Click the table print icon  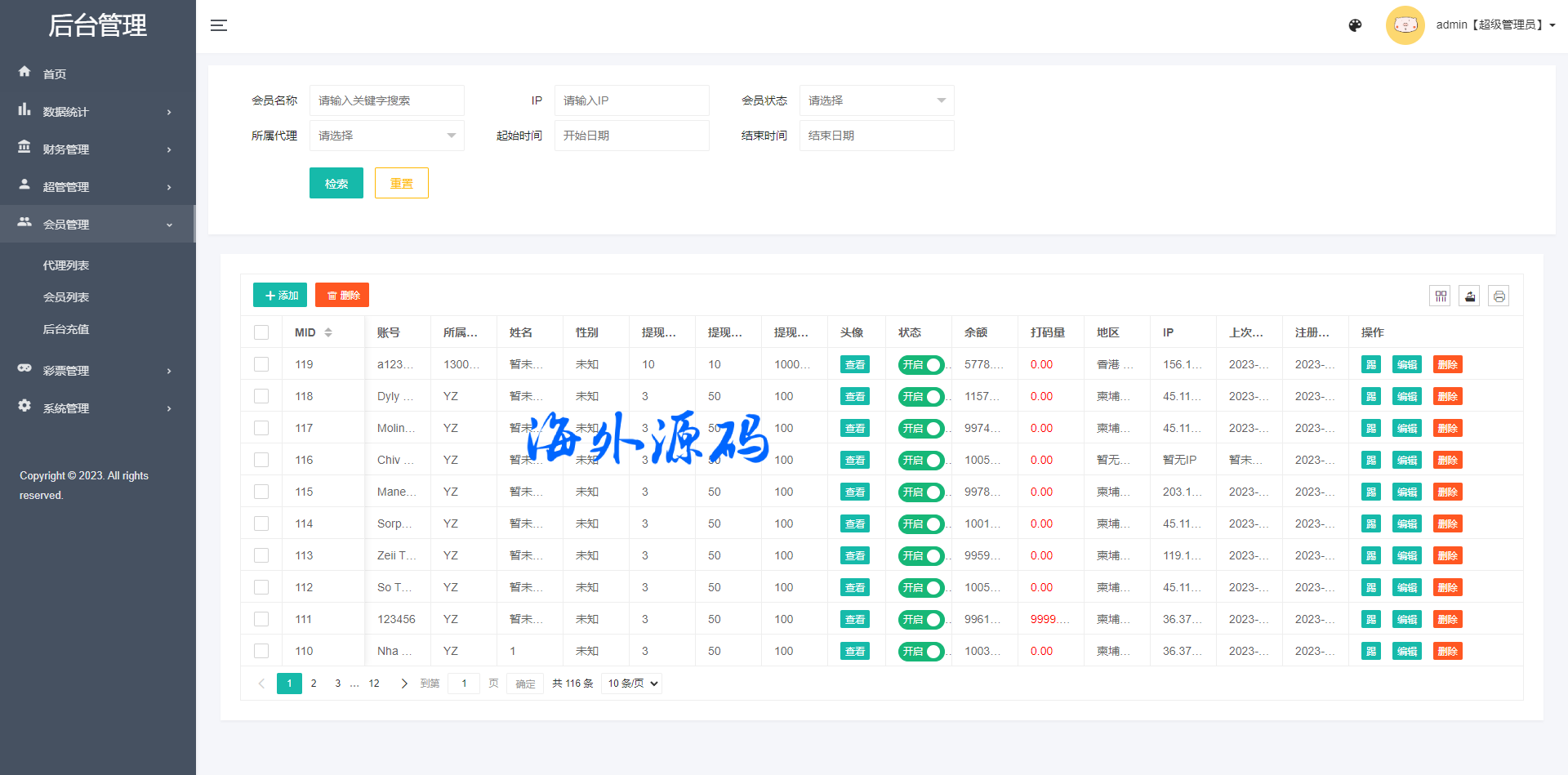coord(1499,296)
